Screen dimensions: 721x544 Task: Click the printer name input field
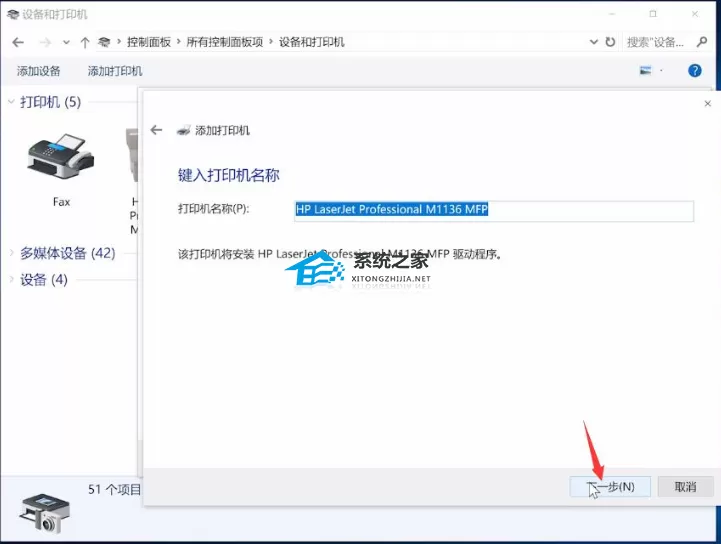pyautogui.click(x=493, y=211)
